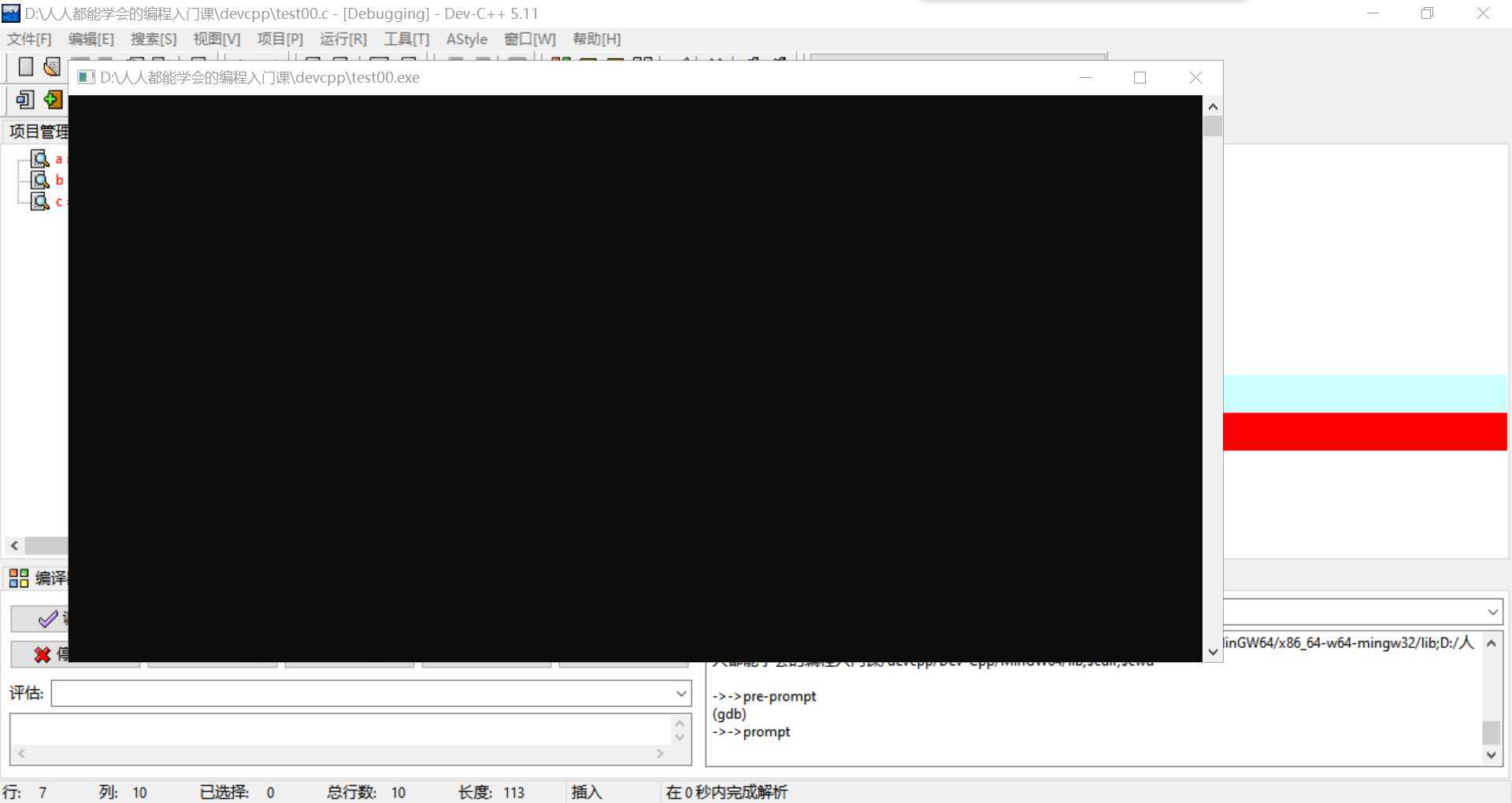Click the 项目管理 tab
The height and width of the screenshot is (803, 1512).
point(38,131)
